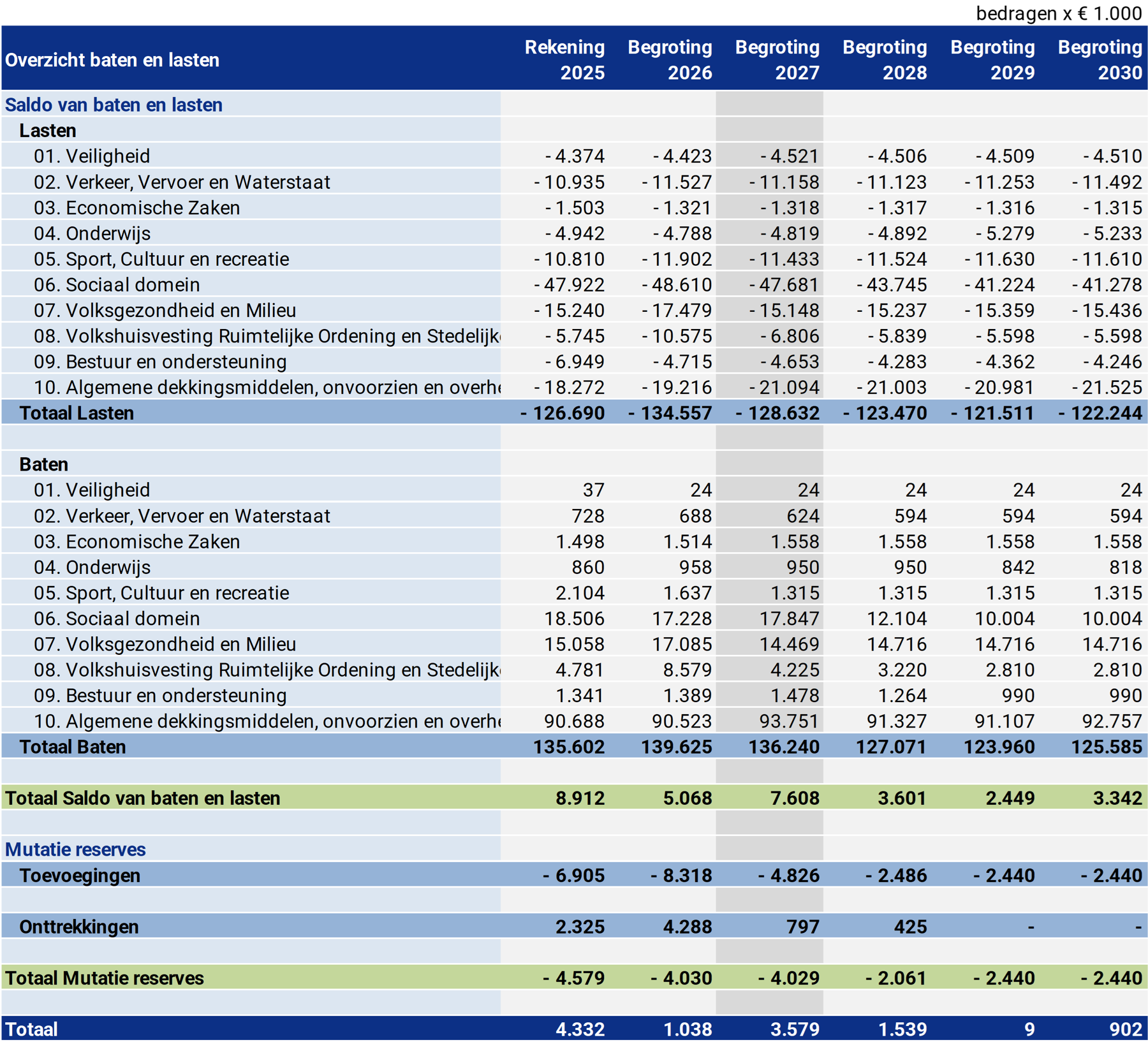The width and height of the screenshot is (1148, 1042).
Task: Select the 'Begroting 2027' column header
Action: point(777,59)
